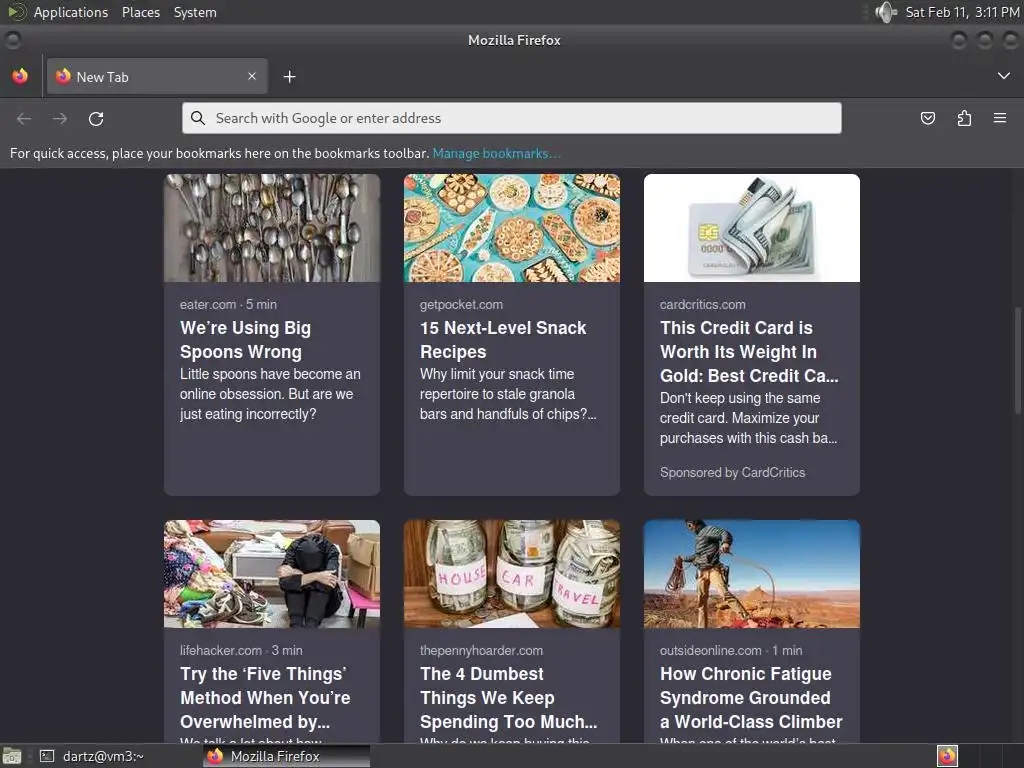Open the desert climber thumbnail image

tap(752, 574)
